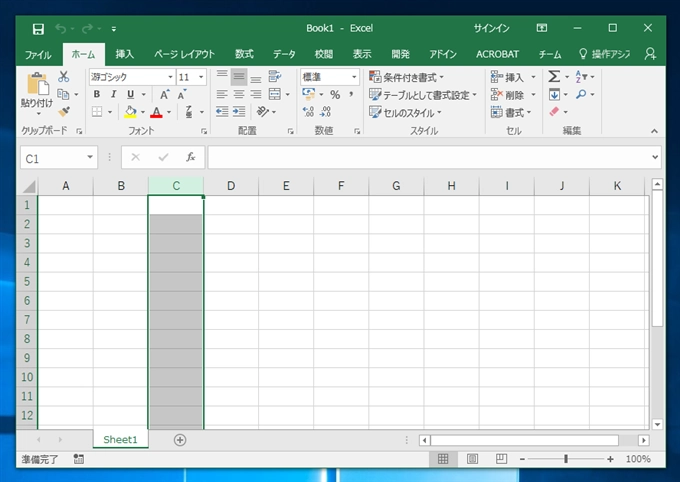Click Find and Select magnifier icon
The width and height of the screenshot is (680, 482).
pyautogui.click(x=581, y=94)
